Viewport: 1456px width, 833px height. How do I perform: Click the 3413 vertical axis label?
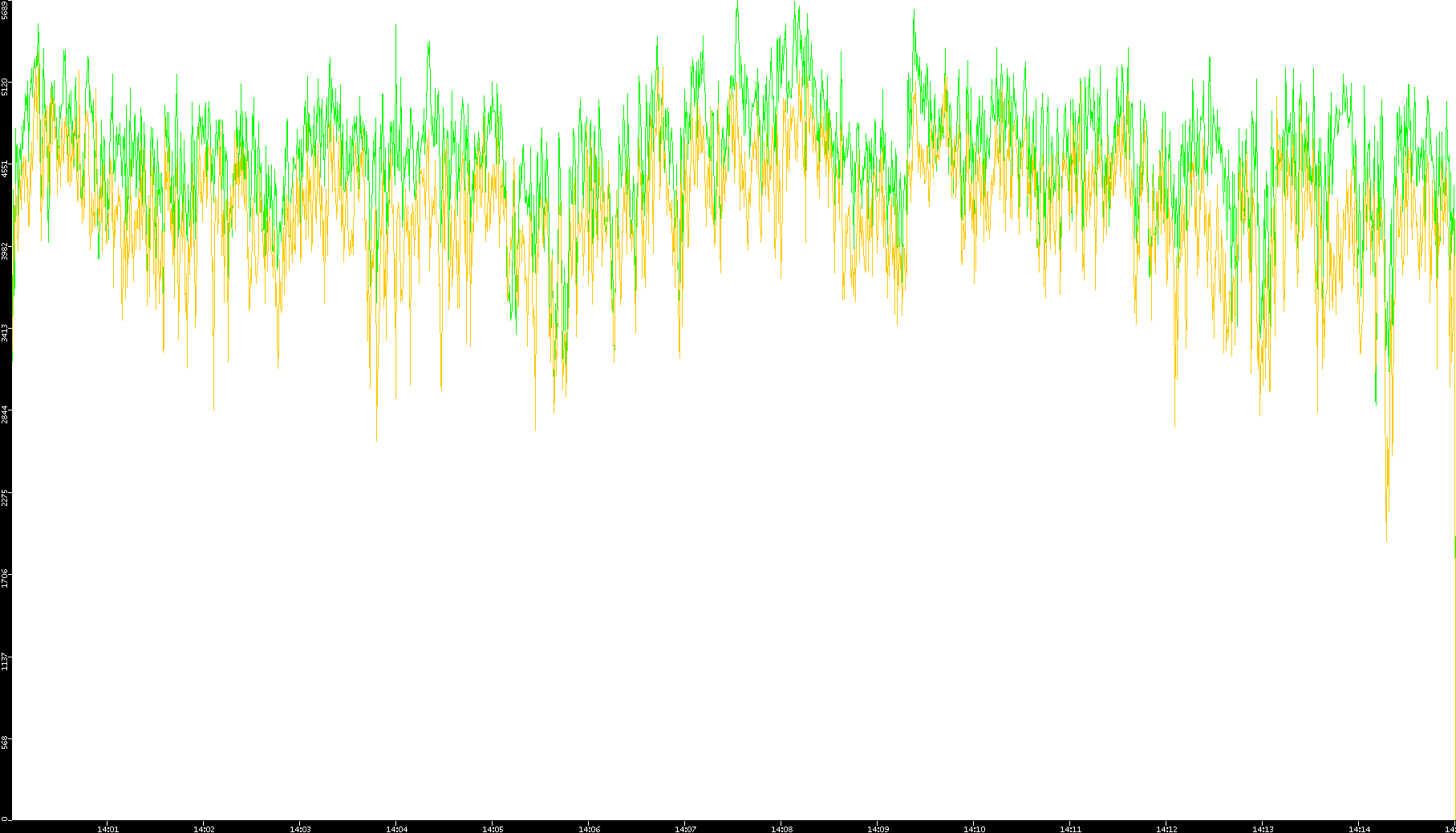(5, 333)
